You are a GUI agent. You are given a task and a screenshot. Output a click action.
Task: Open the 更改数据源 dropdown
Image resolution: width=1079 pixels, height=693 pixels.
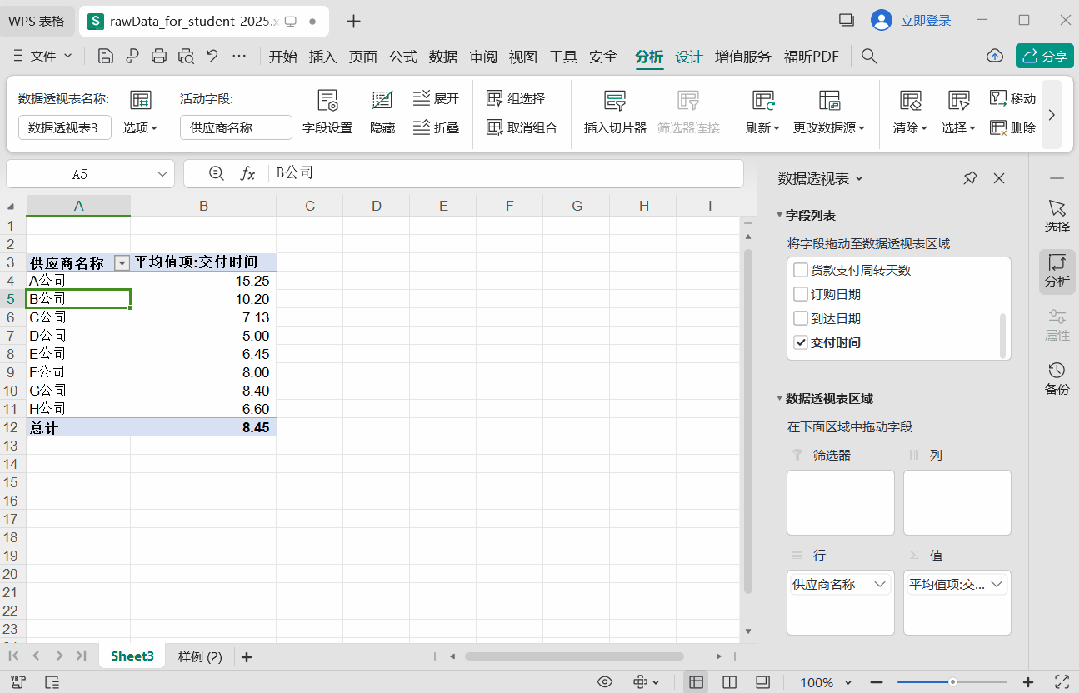829,127
